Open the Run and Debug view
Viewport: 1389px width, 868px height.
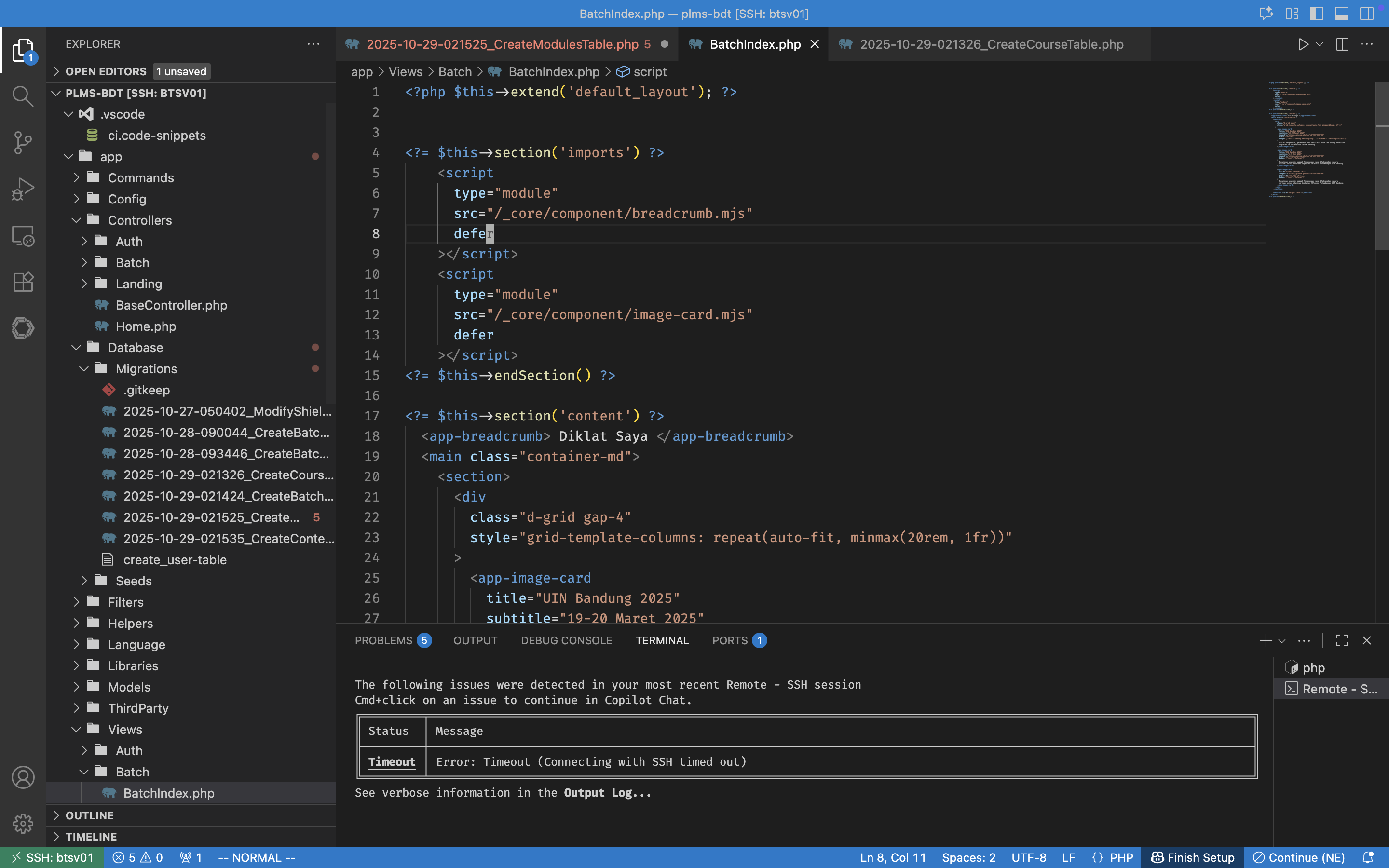click(23, 188)
